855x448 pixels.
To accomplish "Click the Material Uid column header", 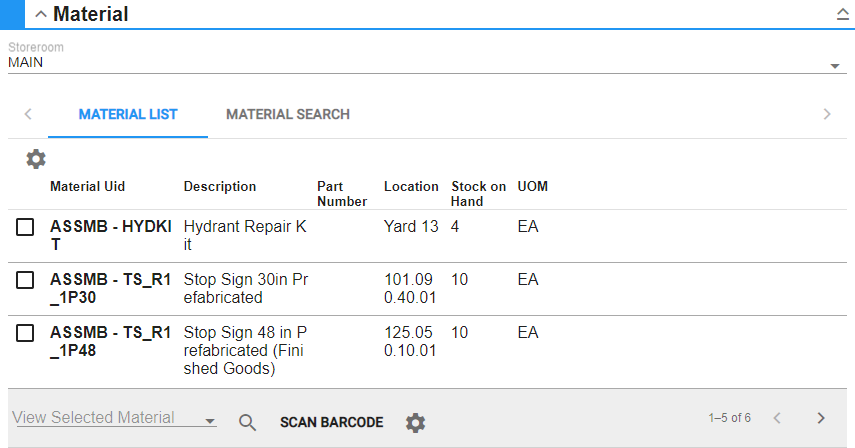I will [88, 187].
